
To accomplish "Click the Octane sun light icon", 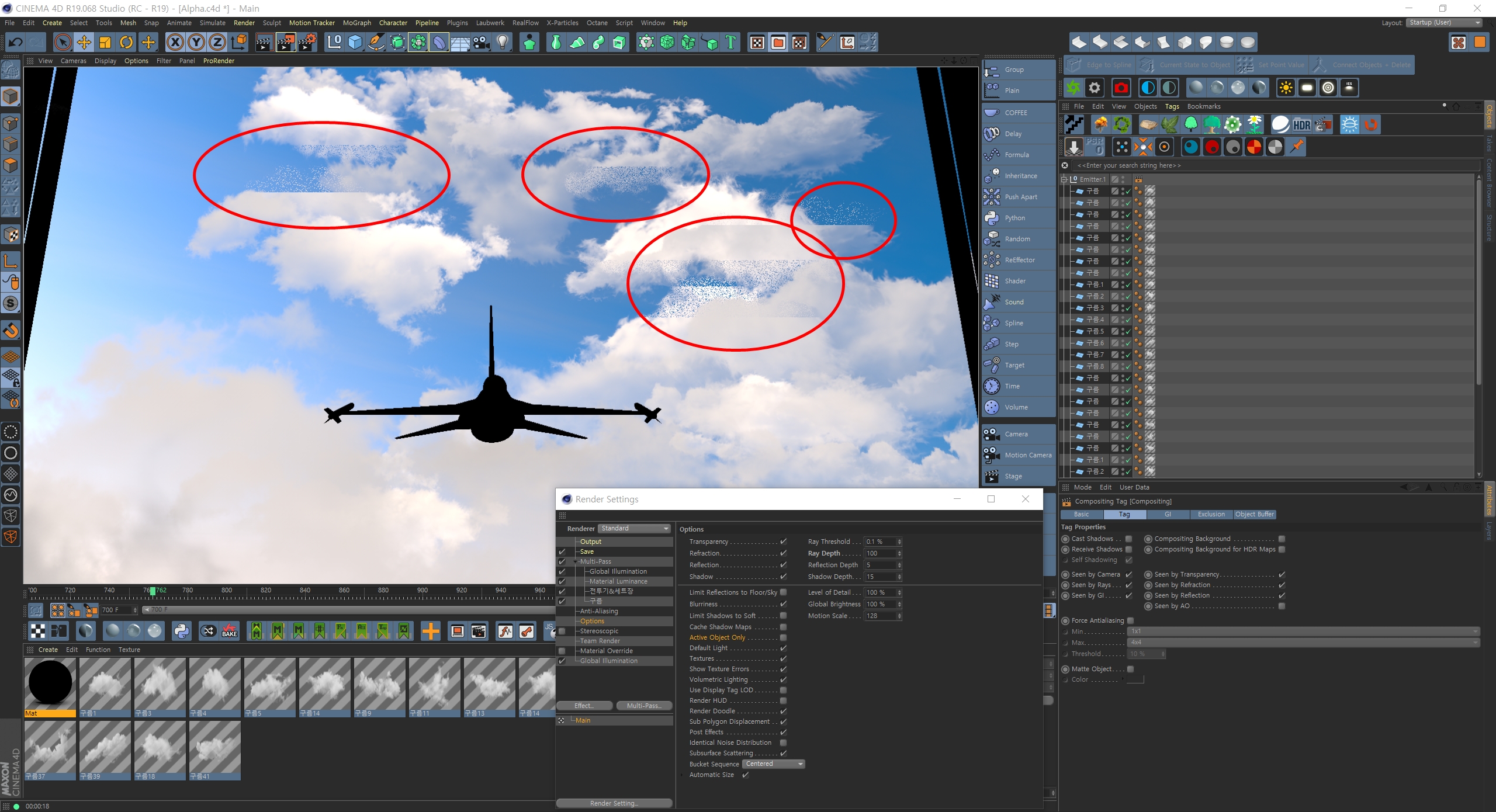I will click(x=1286, y=88).
